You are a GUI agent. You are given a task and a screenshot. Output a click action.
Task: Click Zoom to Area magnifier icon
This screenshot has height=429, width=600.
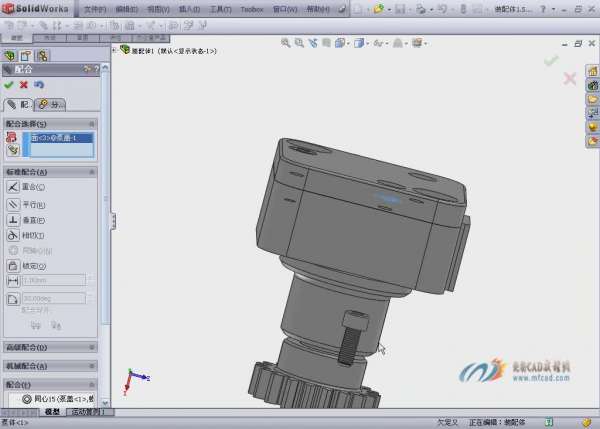coord(299,43)
